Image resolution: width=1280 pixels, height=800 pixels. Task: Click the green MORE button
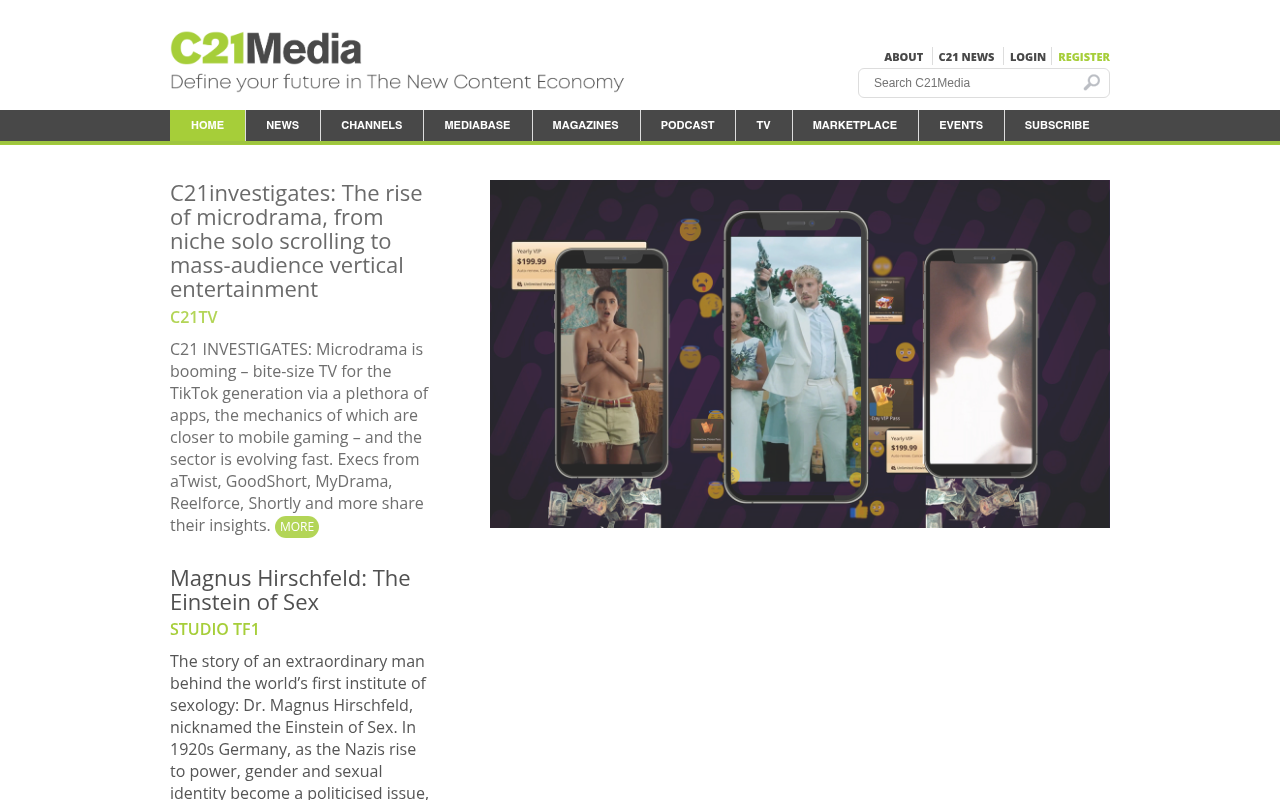(297, 527)
